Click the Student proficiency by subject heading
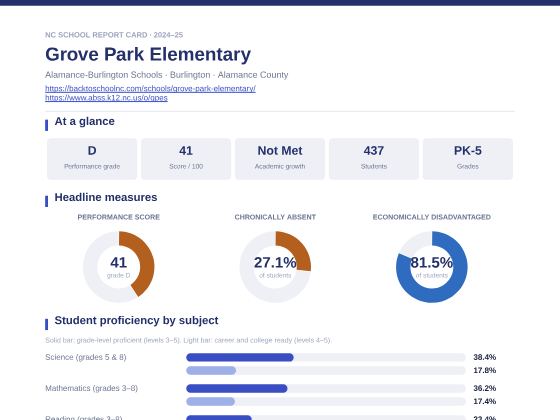This screenshot has height=420, width=560. (x=136, y=320)
